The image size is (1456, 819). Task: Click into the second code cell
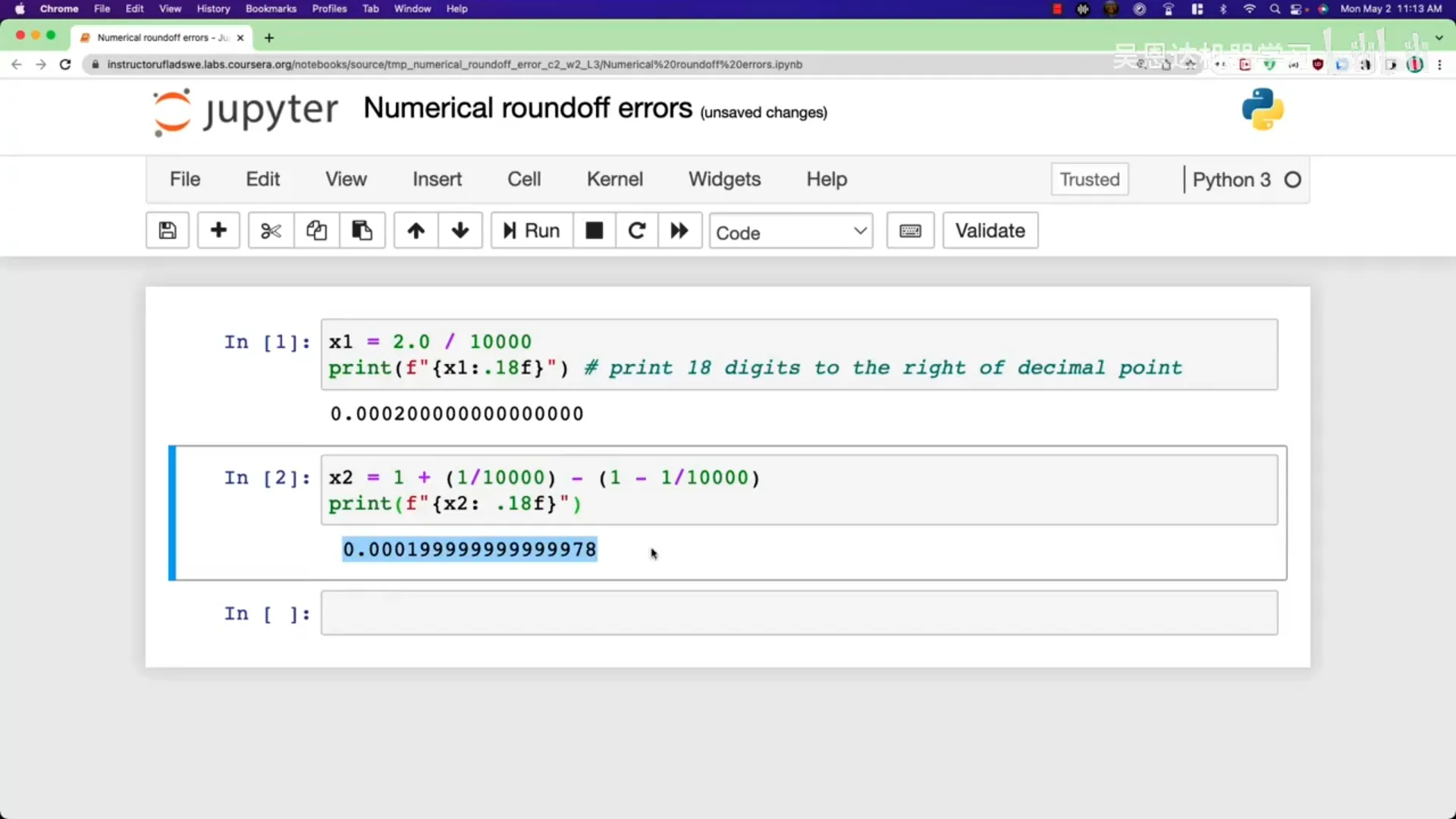pyautogui.click(x=799, y=490)
